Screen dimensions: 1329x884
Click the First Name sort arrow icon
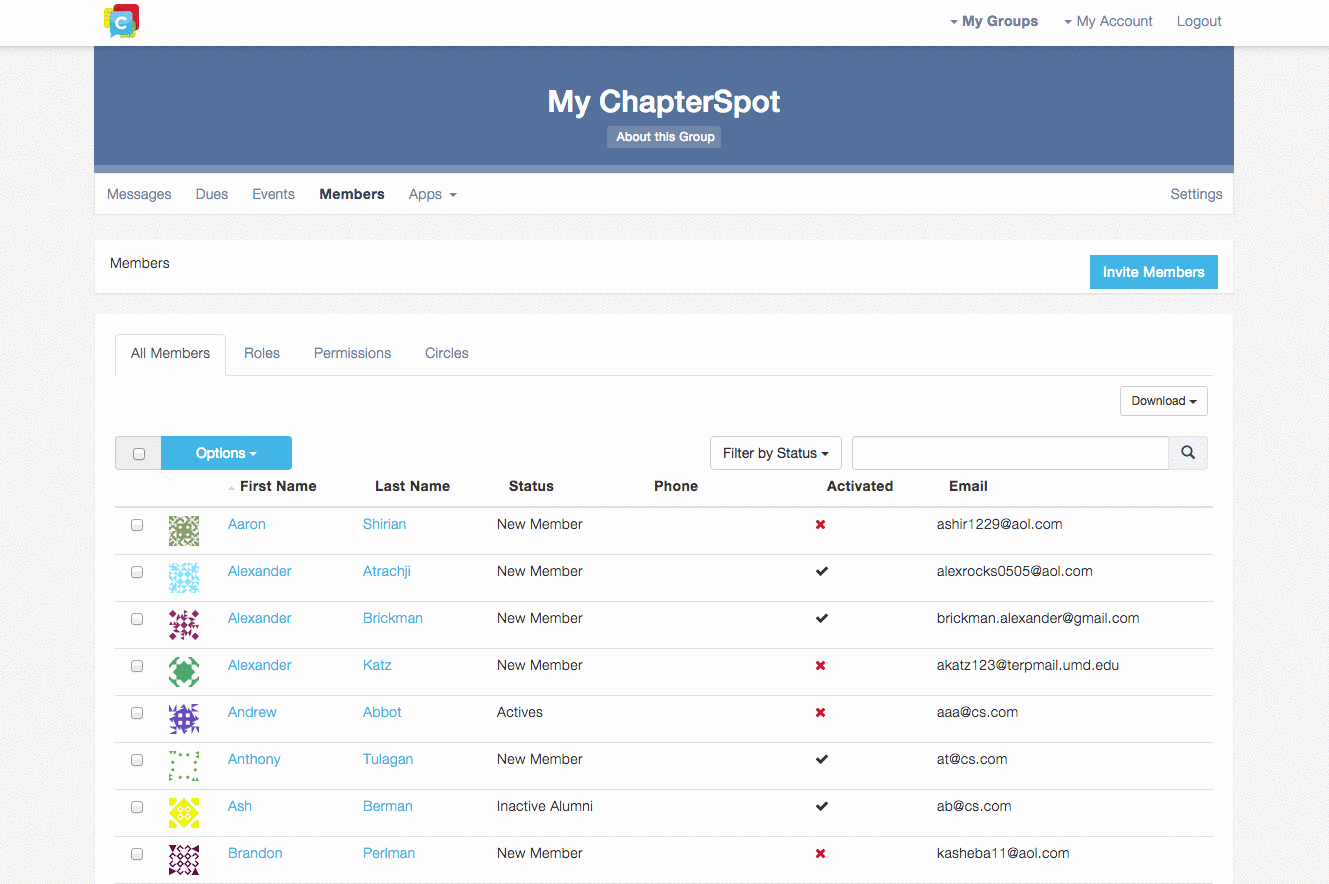click(x=232, y=488)
